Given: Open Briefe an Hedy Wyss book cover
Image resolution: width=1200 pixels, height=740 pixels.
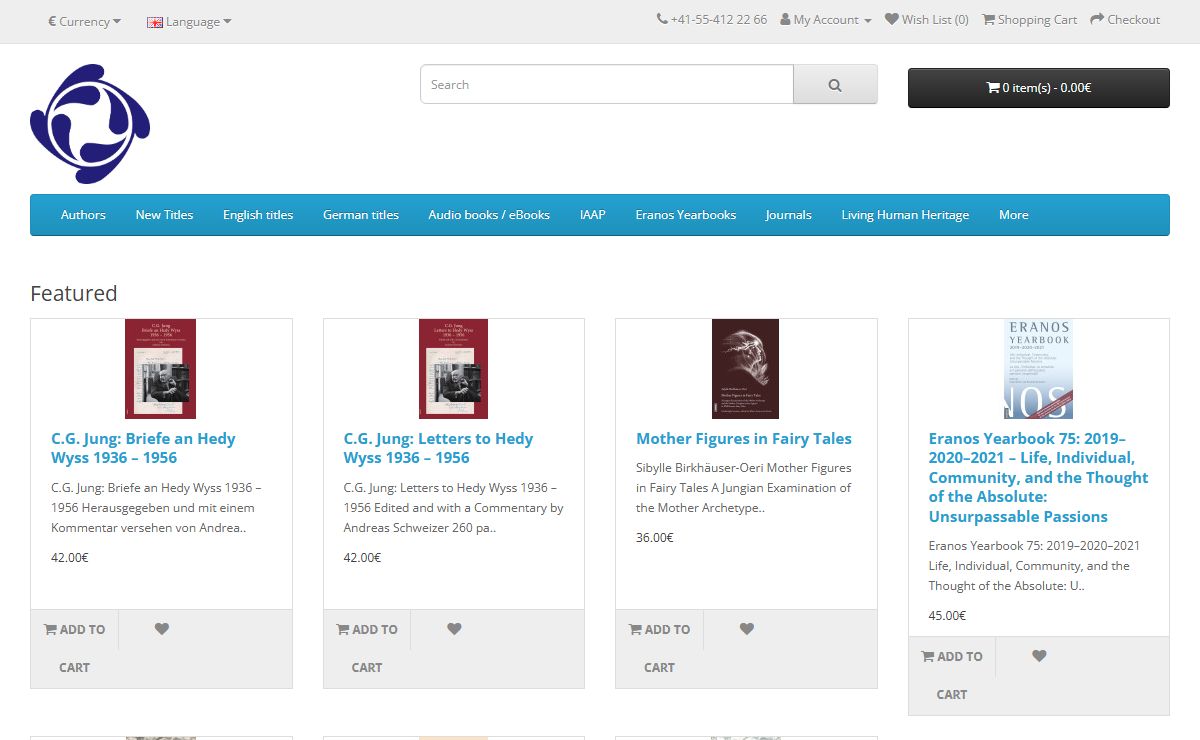Looking at the screenshot, I should click(x=161, y=369).
